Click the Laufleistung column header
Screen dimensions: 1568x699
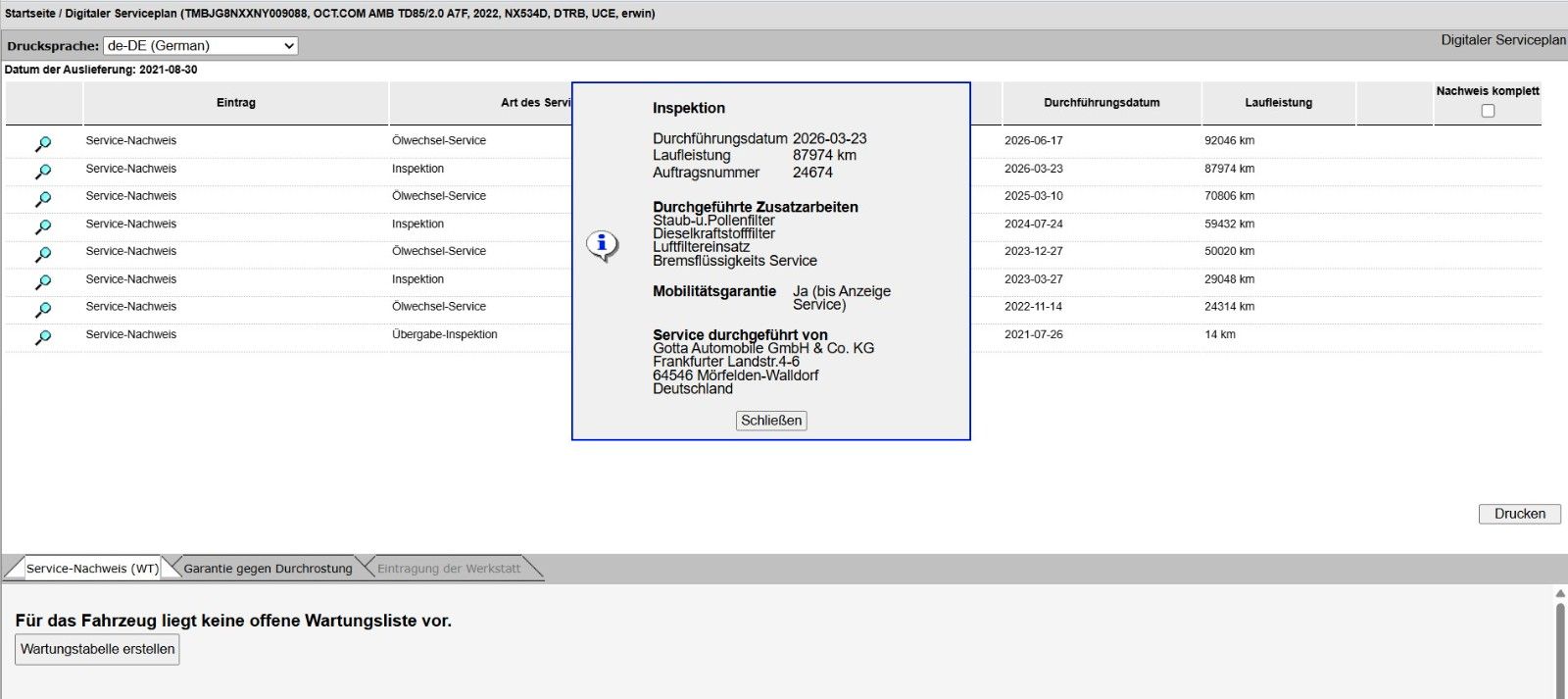tap(1279, 103)
